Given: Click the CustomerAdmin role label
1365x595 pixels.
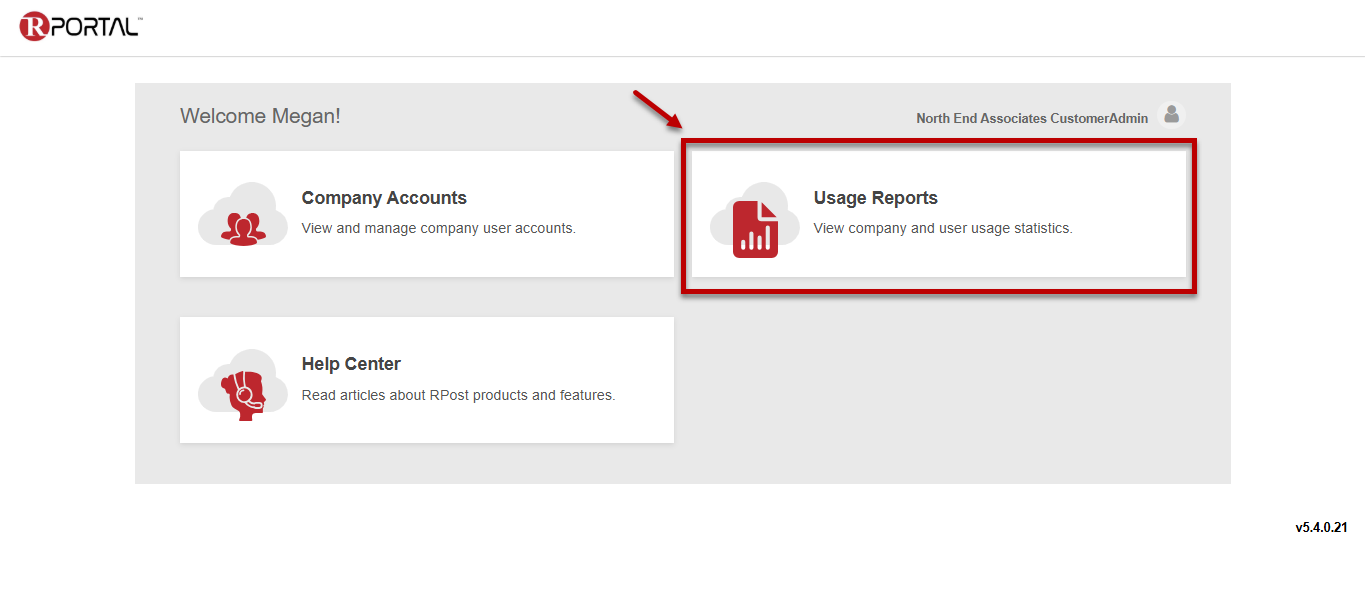Looking at the screenshot, I should [x=1098, y=118].
